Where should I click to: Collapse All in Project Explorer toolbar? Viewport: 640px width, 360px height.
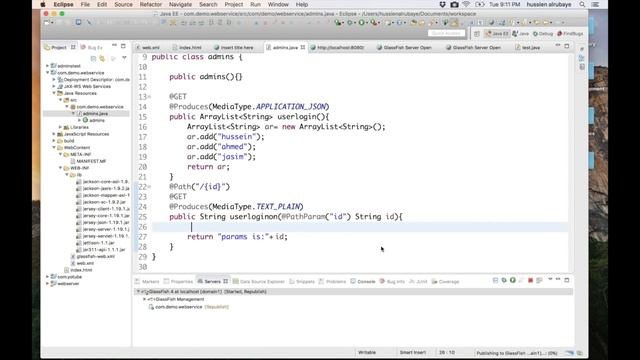coord(93,58)
